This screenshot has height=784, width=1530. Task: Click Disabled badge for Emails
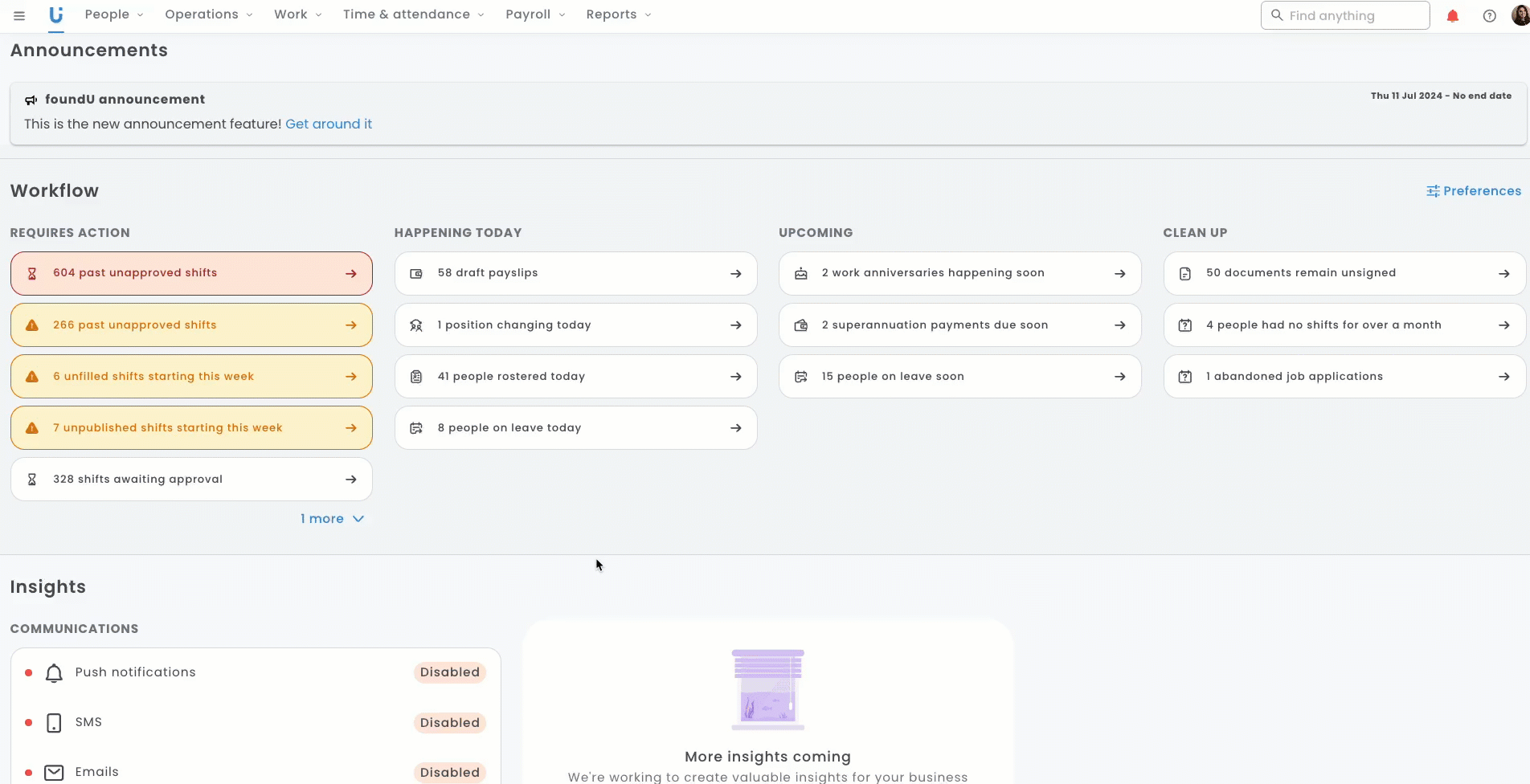tap(449, 773)
